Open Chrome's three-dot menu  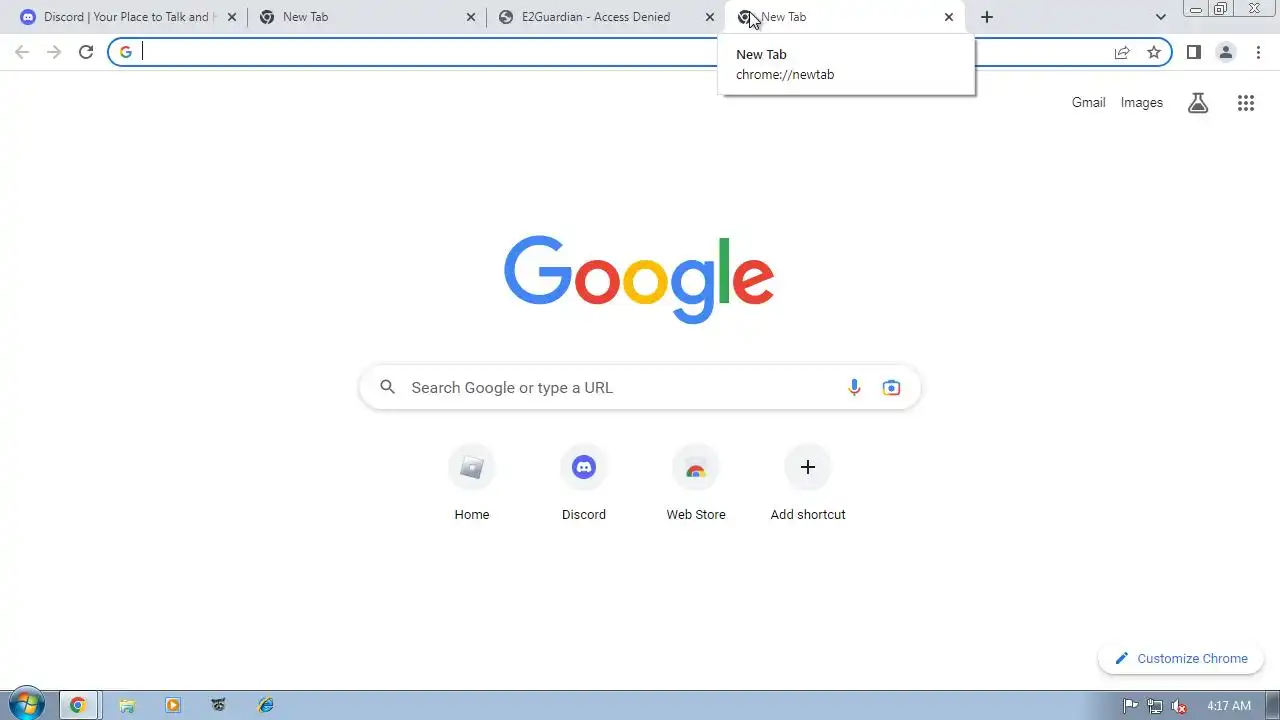coord(1258,52)
